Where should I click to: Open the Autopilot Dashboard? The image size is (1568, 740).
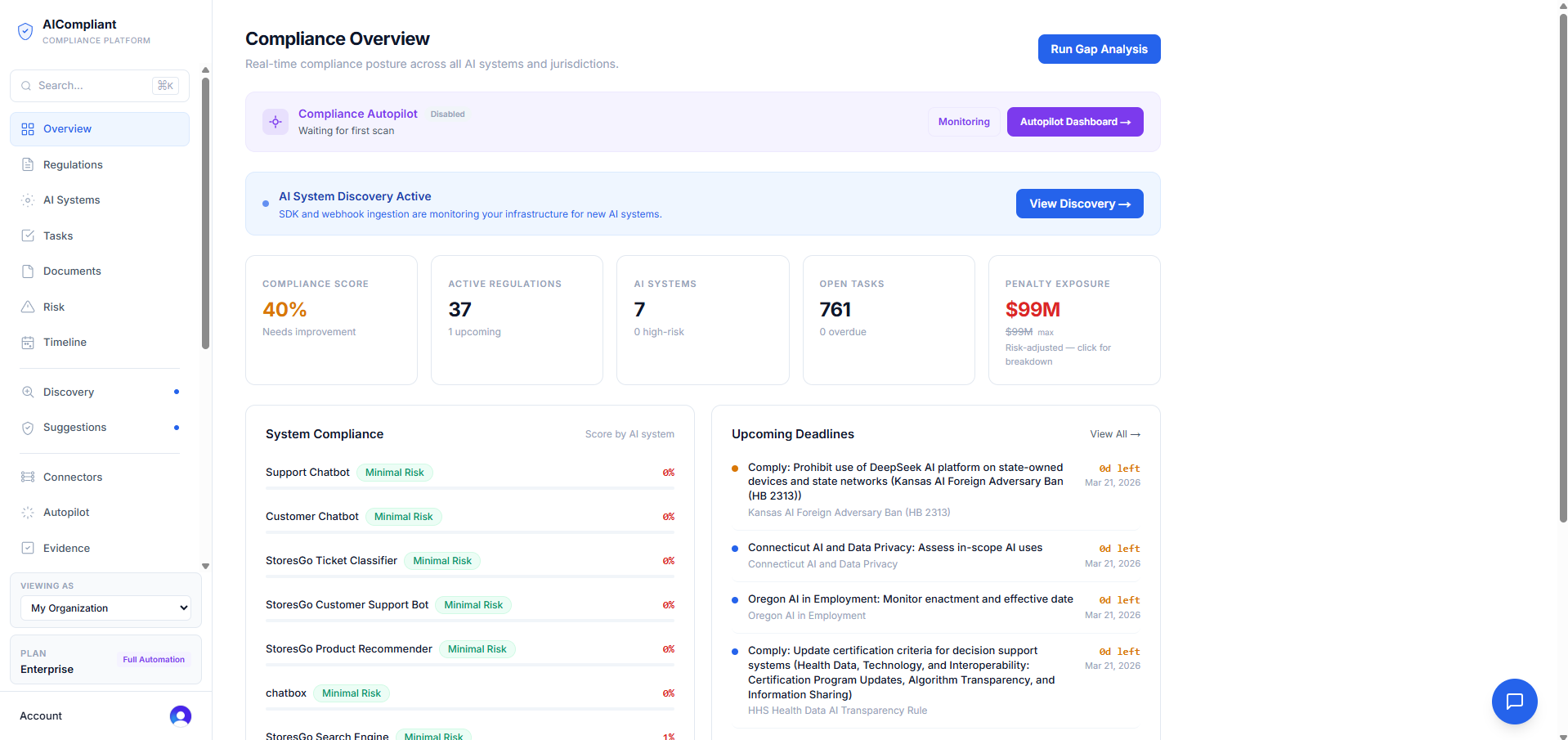(x=1075, y=122)
